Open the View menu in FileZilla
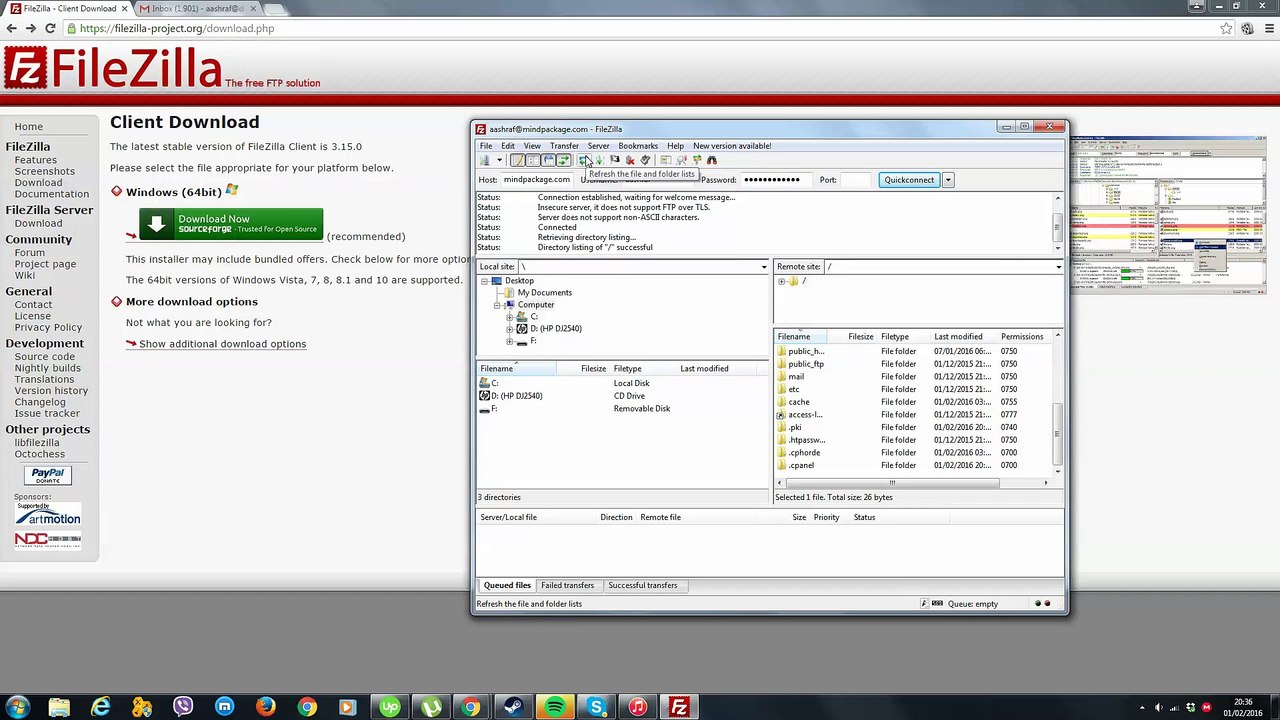This screenshot has width=1280, height=720. pyautogui.click(x=532, y=146)
